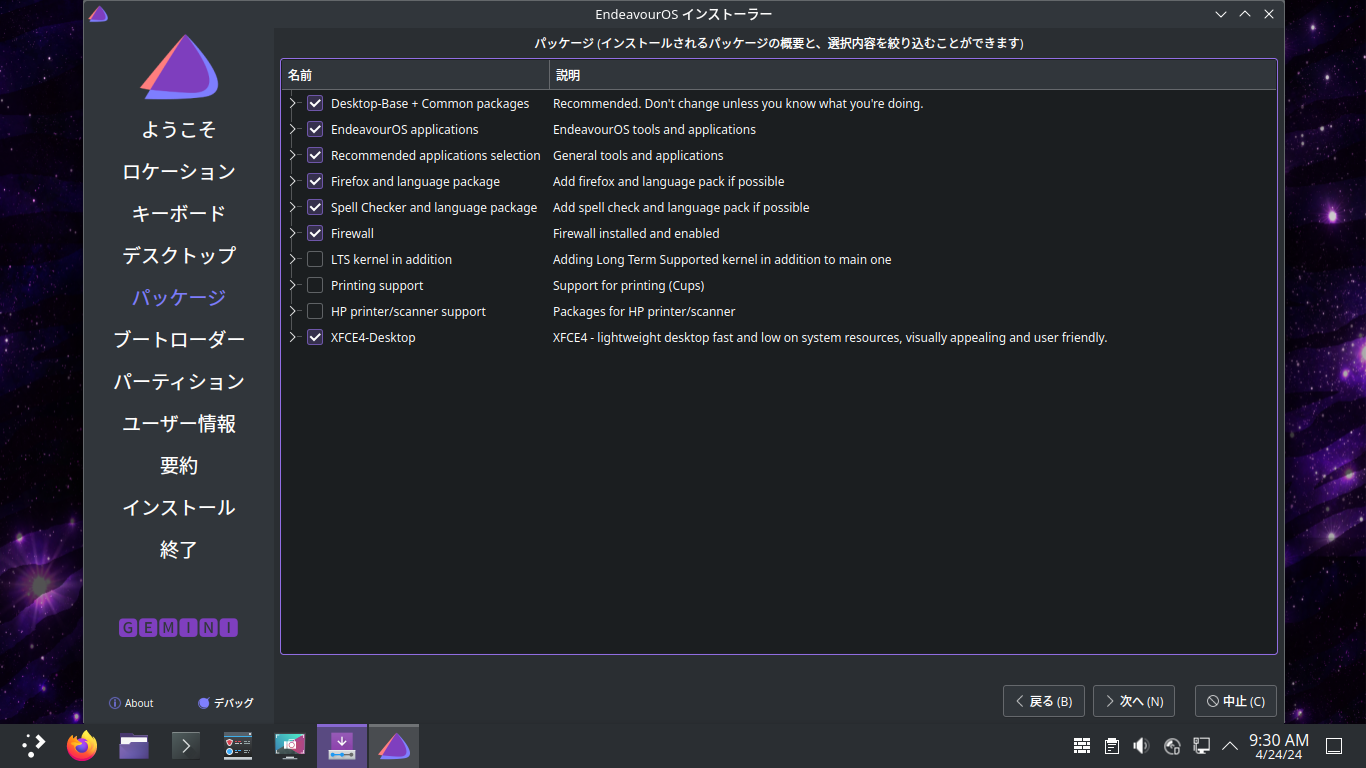Launch the screenshot tool in the taskbar

tap(290, 745)
